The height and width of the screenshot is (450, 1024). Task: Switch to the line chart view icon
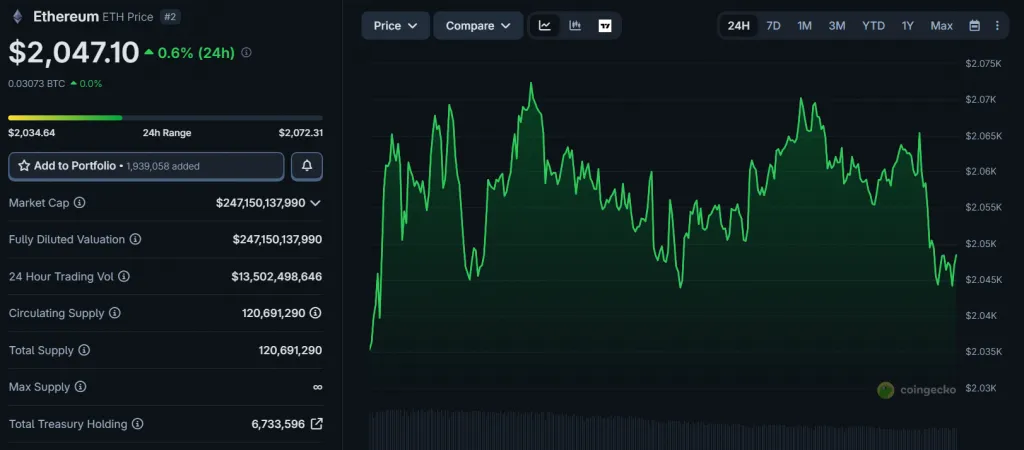[545, 25]
